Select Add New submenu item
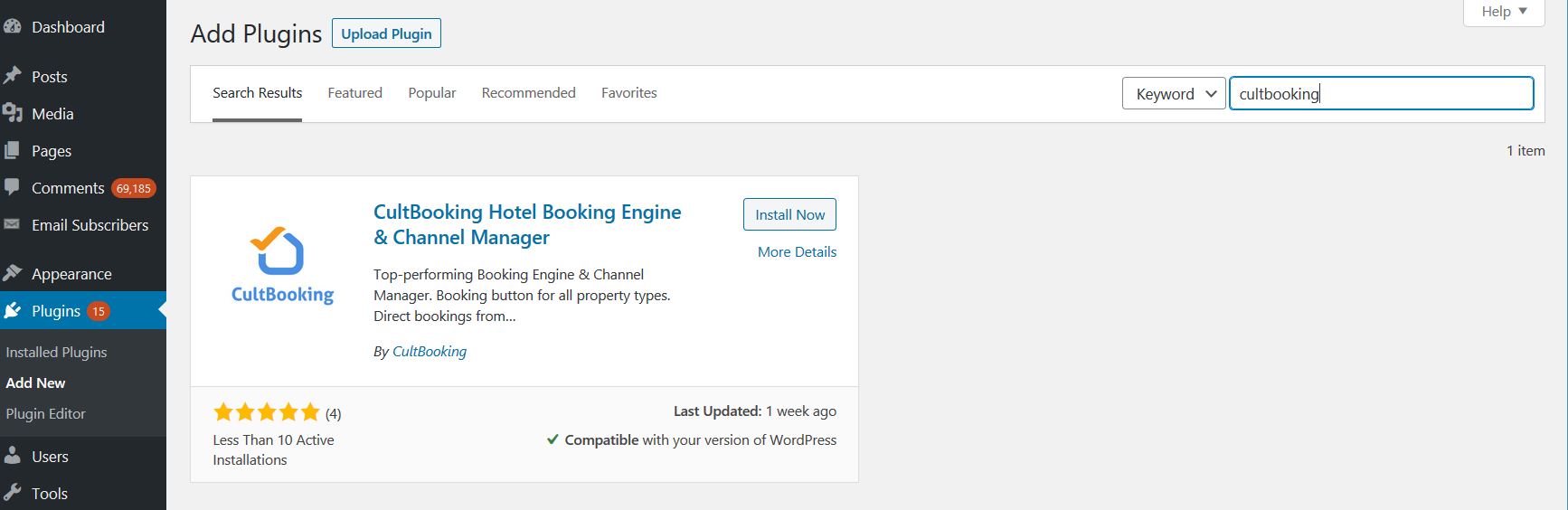 click(x=35, y=382)
